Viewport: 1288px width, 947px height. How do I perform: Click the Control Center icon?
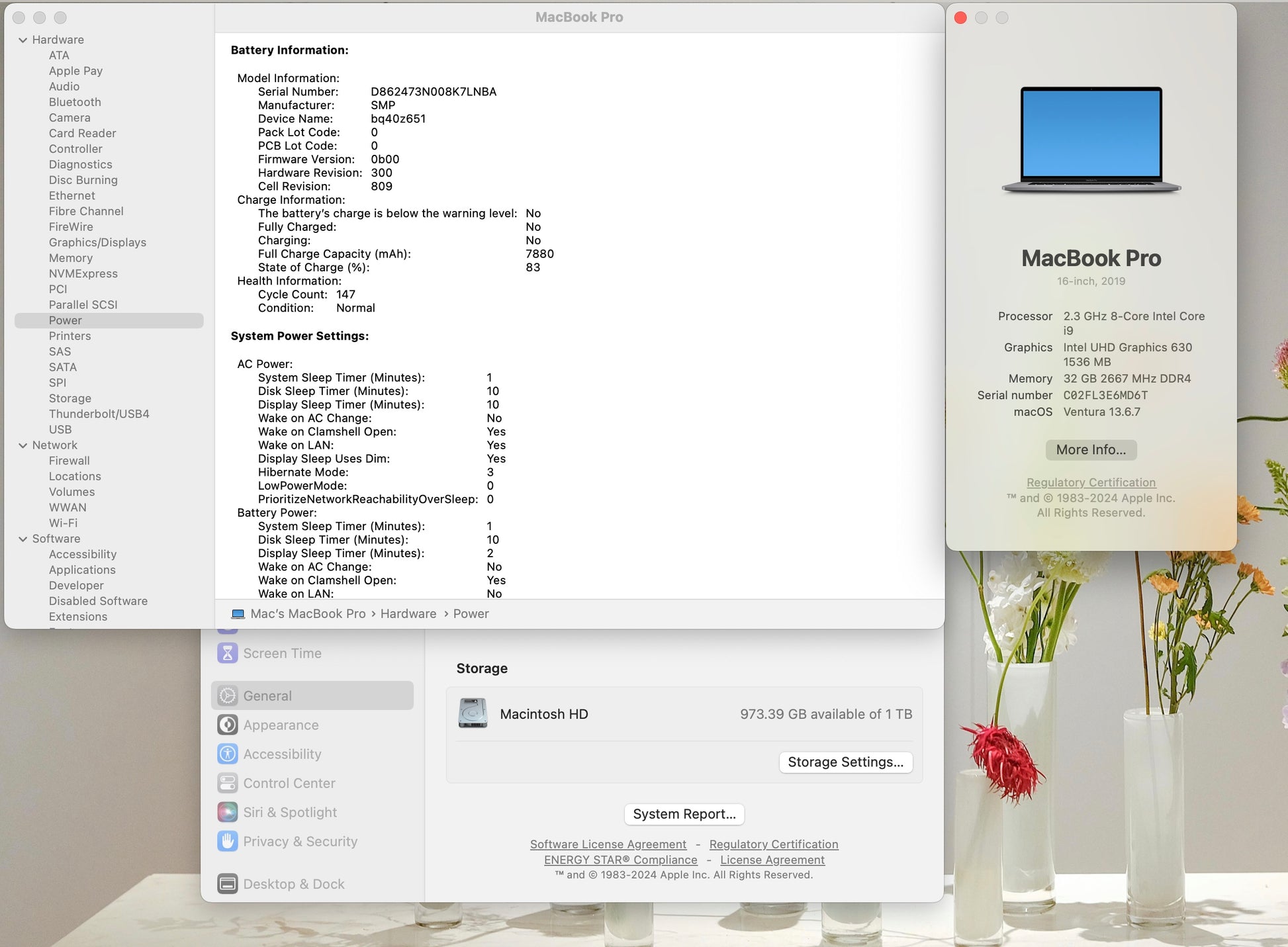click(x=227, y=783)
